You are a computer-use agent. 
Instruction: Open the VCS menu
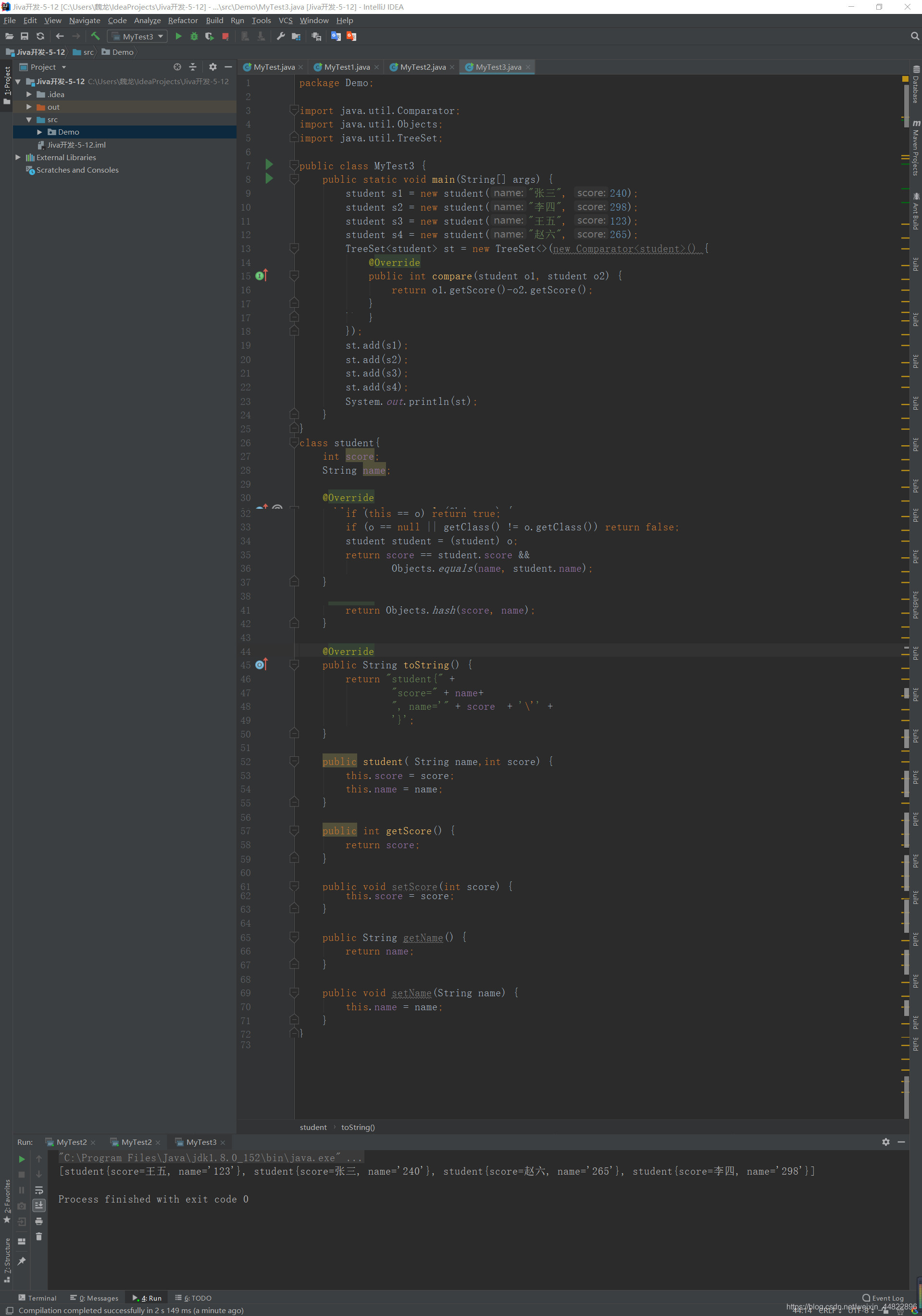[286, 21]
